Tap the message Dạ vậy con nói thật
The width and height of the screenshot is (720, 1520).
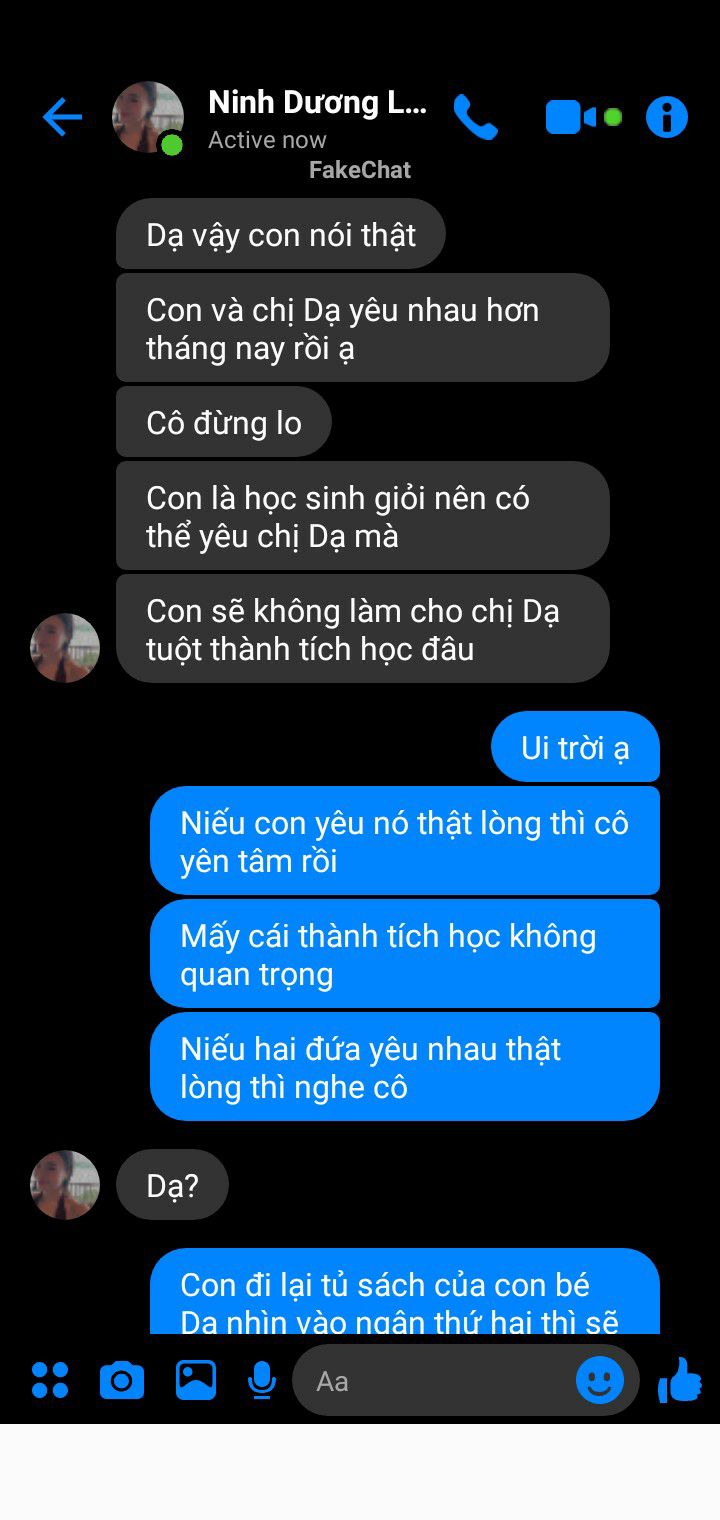pos(281,235)
